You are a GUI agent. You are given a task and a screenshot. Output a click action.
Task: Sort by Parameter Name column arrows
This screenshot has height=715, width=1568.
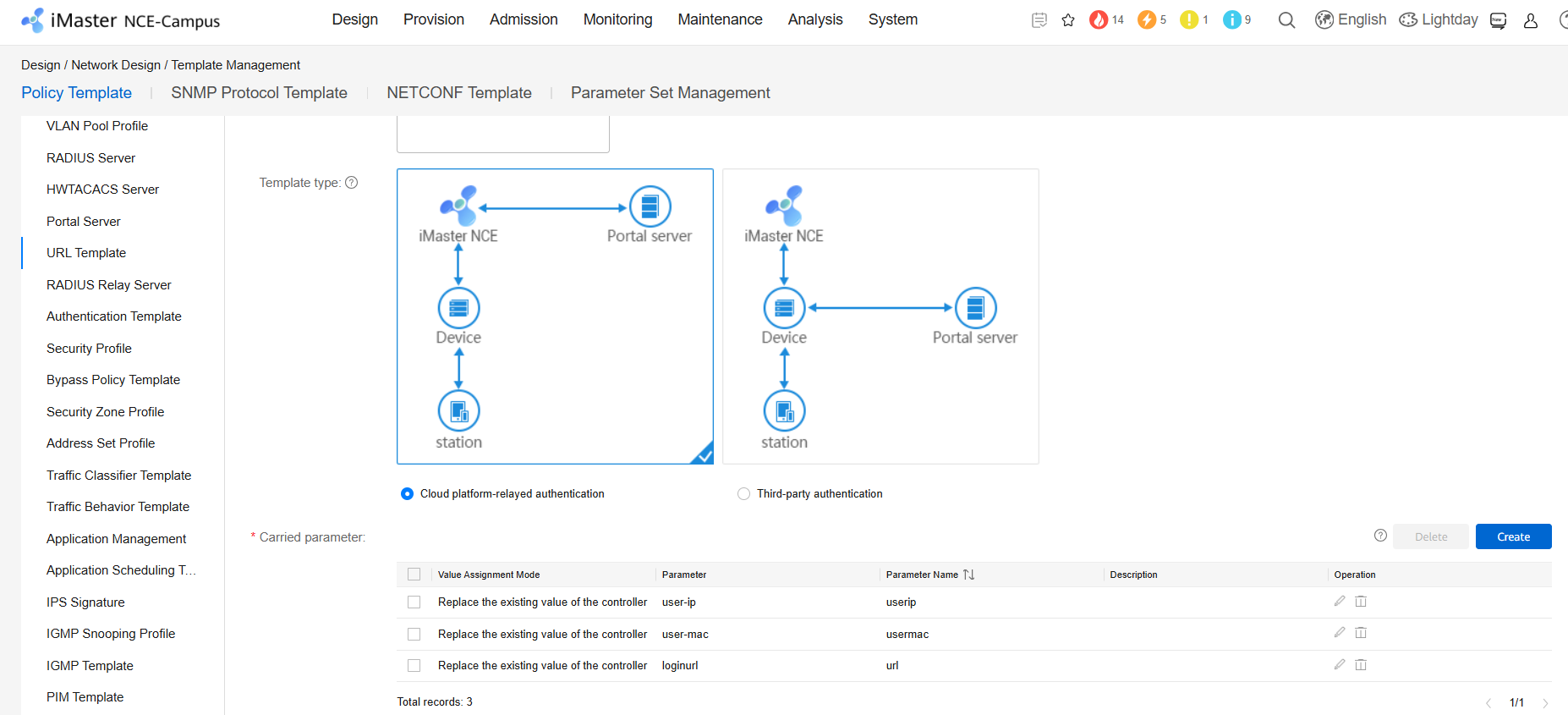(x=969, y=575)
